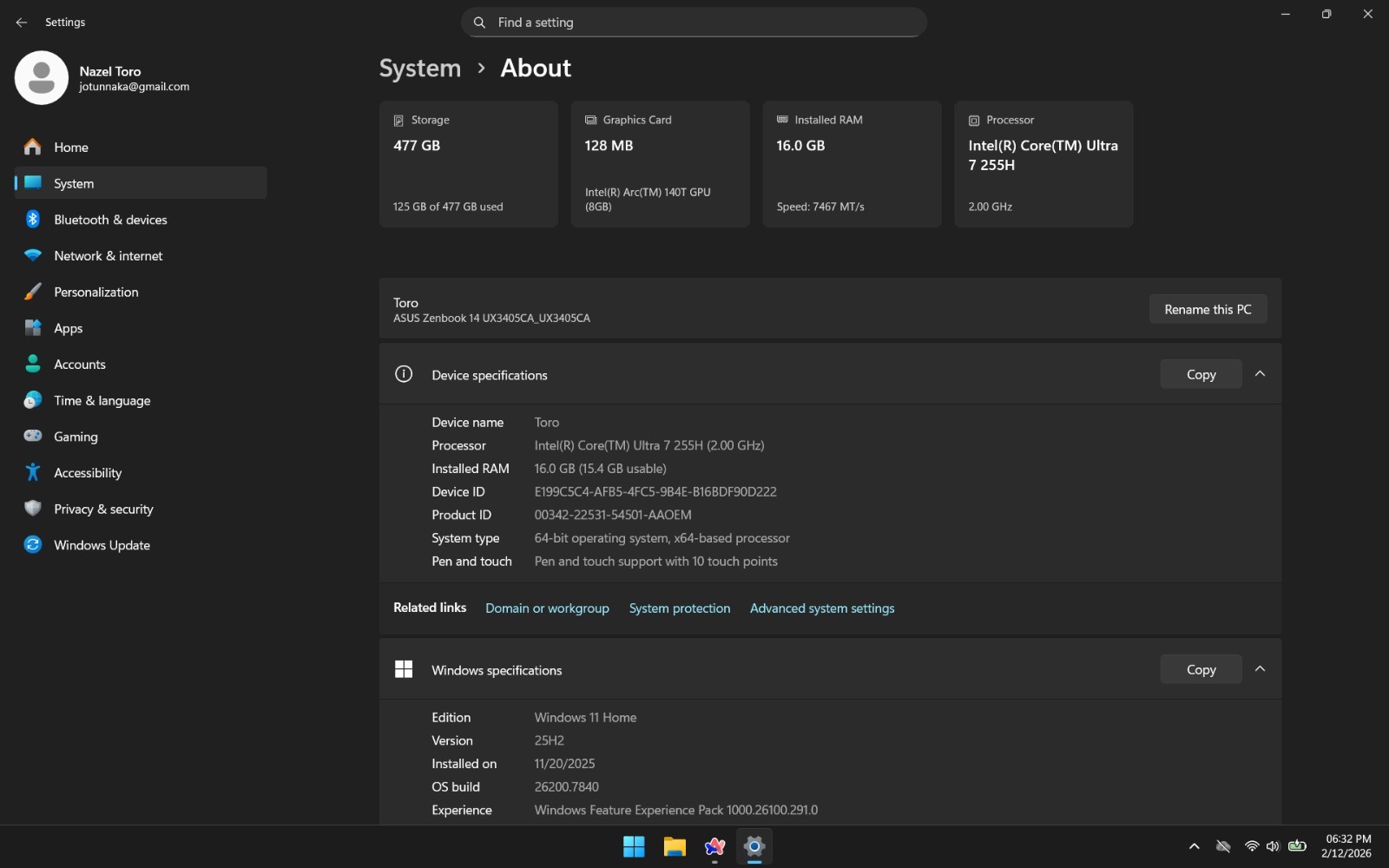1389x868 pixels.
Task: Click the Windows Update sync icon
Action: coord(33,544)
